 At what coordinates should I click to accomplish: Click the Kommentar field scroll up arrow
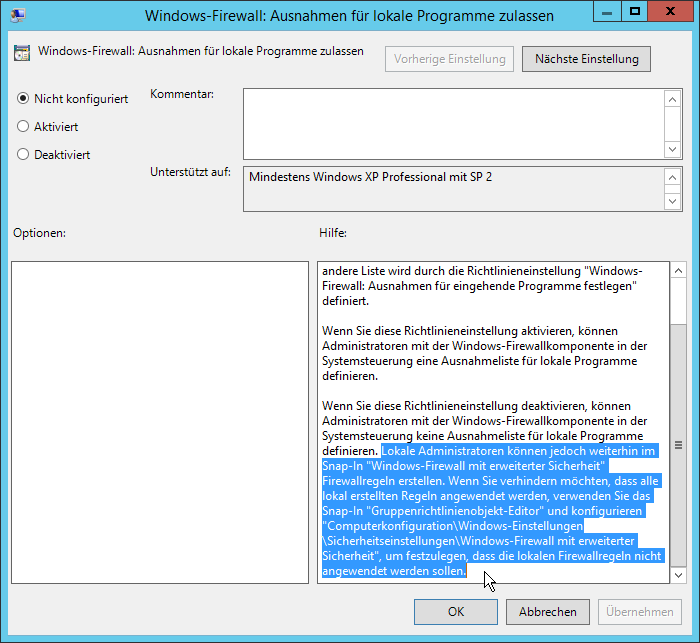pos(673,99)
